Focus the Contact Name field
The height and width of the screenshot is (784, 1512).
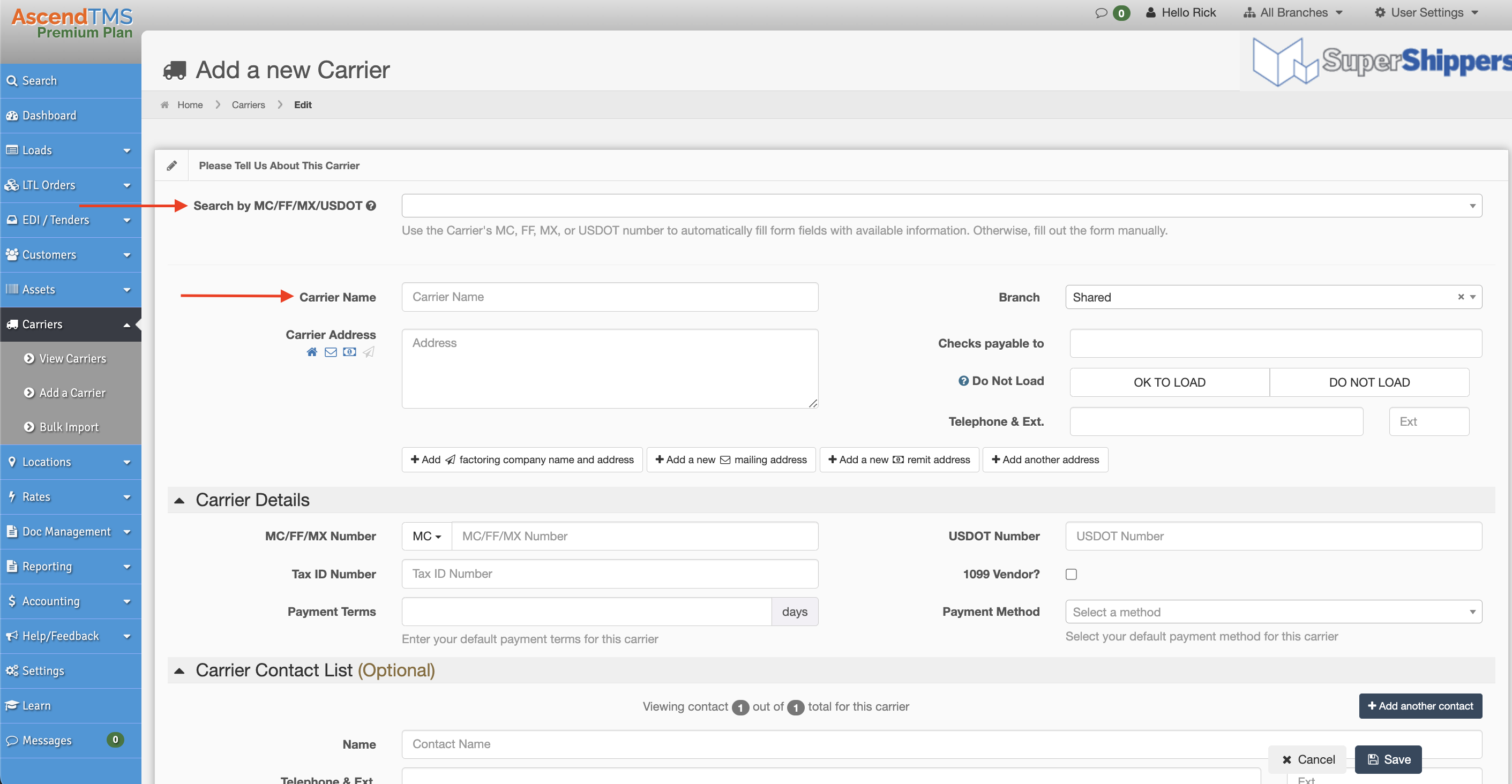click(x=941, y=744)
